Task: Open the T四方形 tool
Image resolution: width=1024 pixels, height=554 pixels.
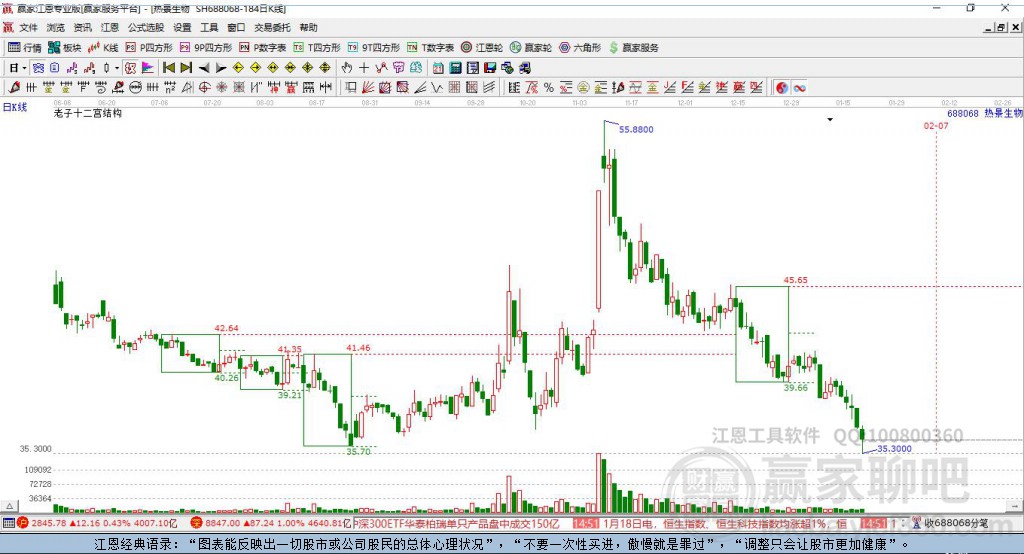Action: coord(317,48)
